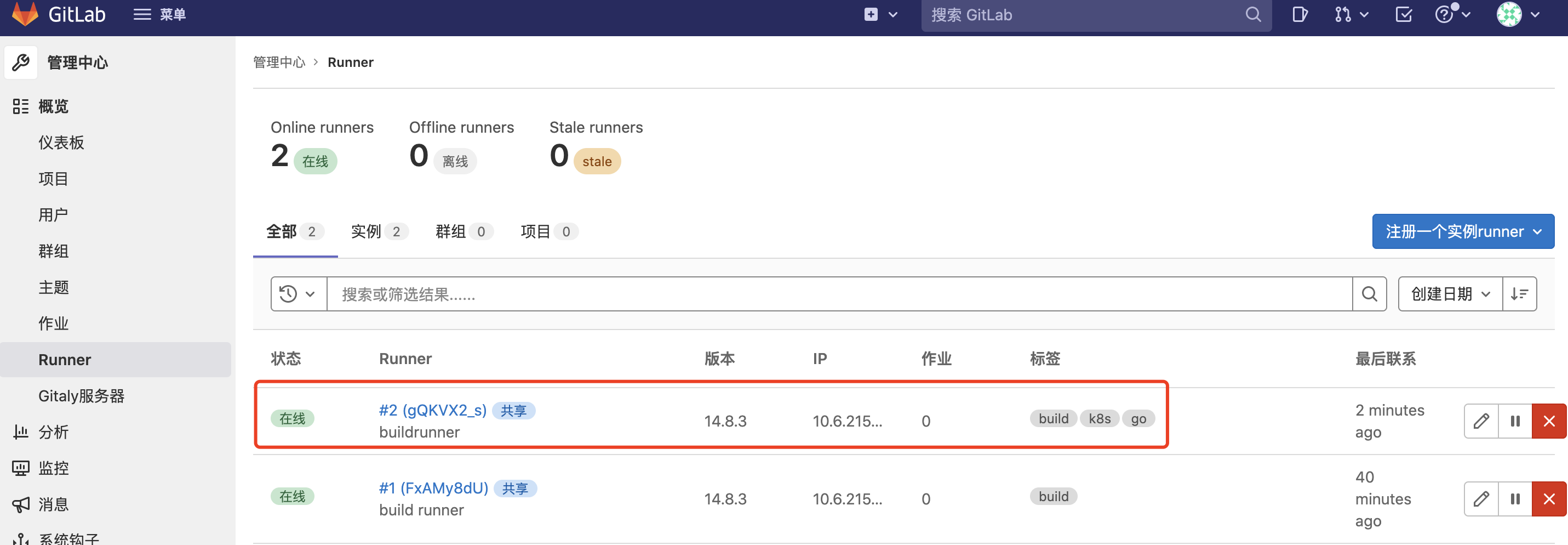Click the 在线 badge under Online runners
Image resolution: width=1568 pixels, height=545 pixels.
click(x=316, y=161)
